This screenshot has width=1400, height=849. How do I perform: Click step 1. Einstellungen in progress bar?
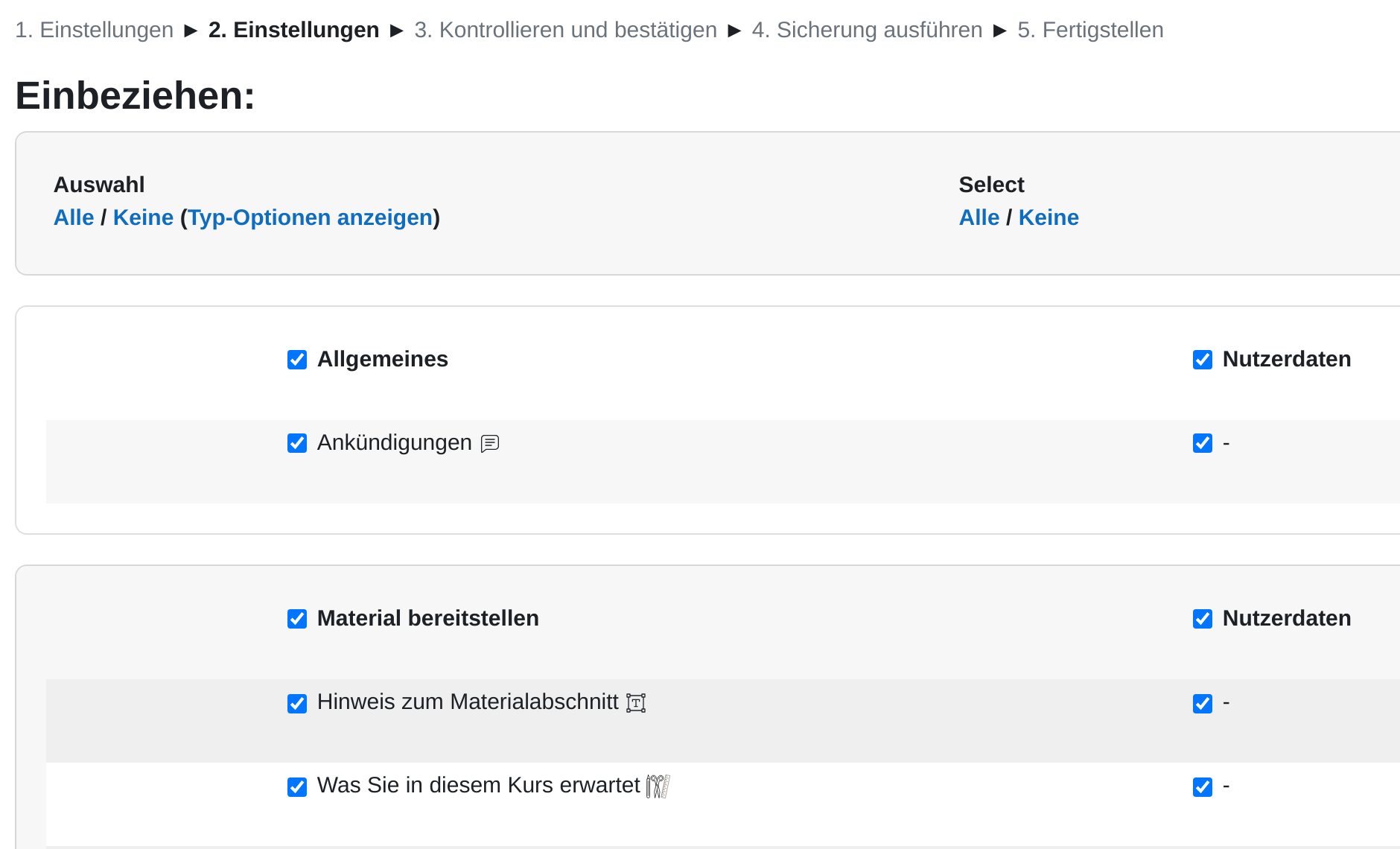point(94,30)
